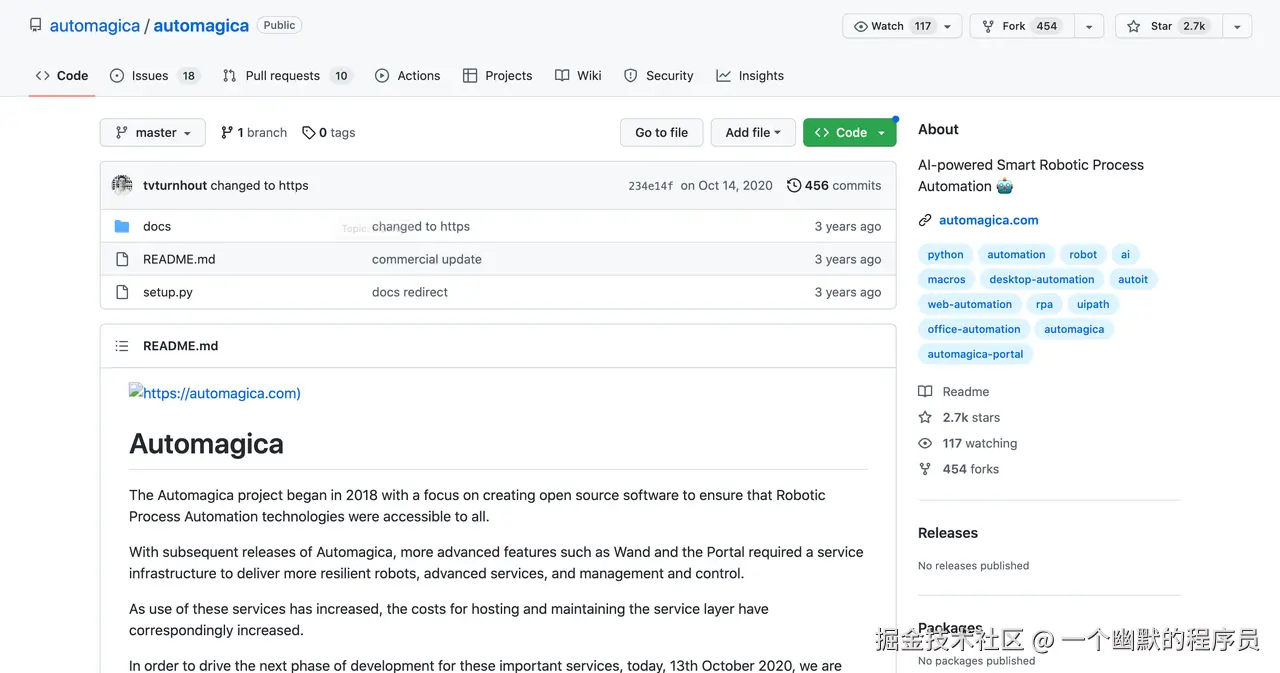Open the Add file dropdown

point(753,132)
